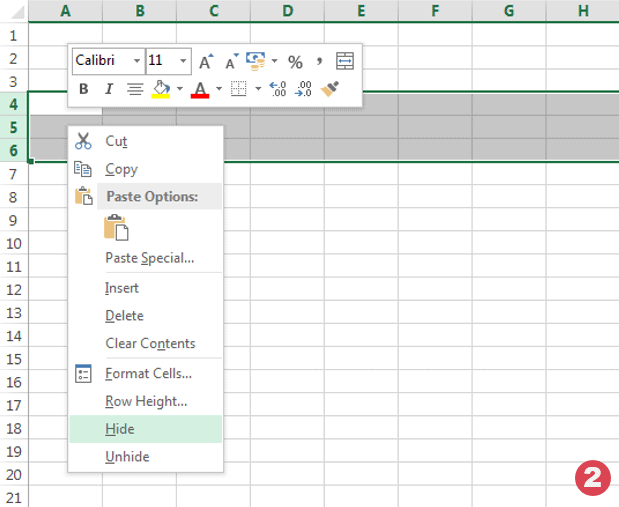This screenshot has width=619, height=507.
Task: Select row 18 header
Action: (14, 428)
